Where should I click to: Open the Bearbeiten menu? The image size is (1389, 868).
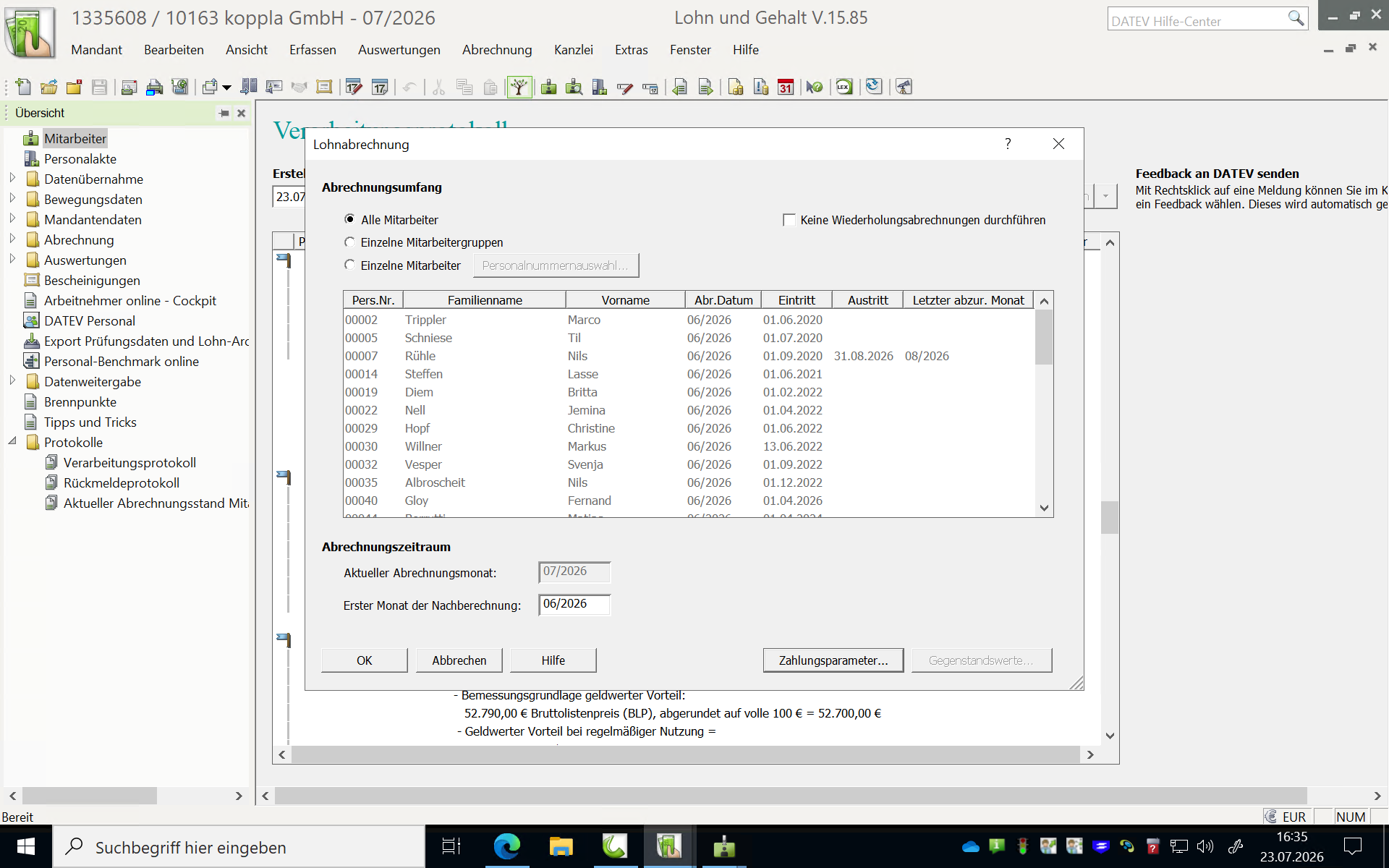(174, 50)
